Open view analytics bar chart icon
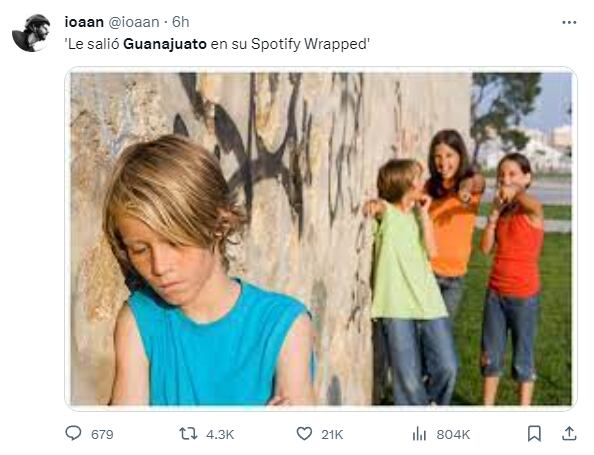Viewport: 594px width, 455px height. (419, 434)
